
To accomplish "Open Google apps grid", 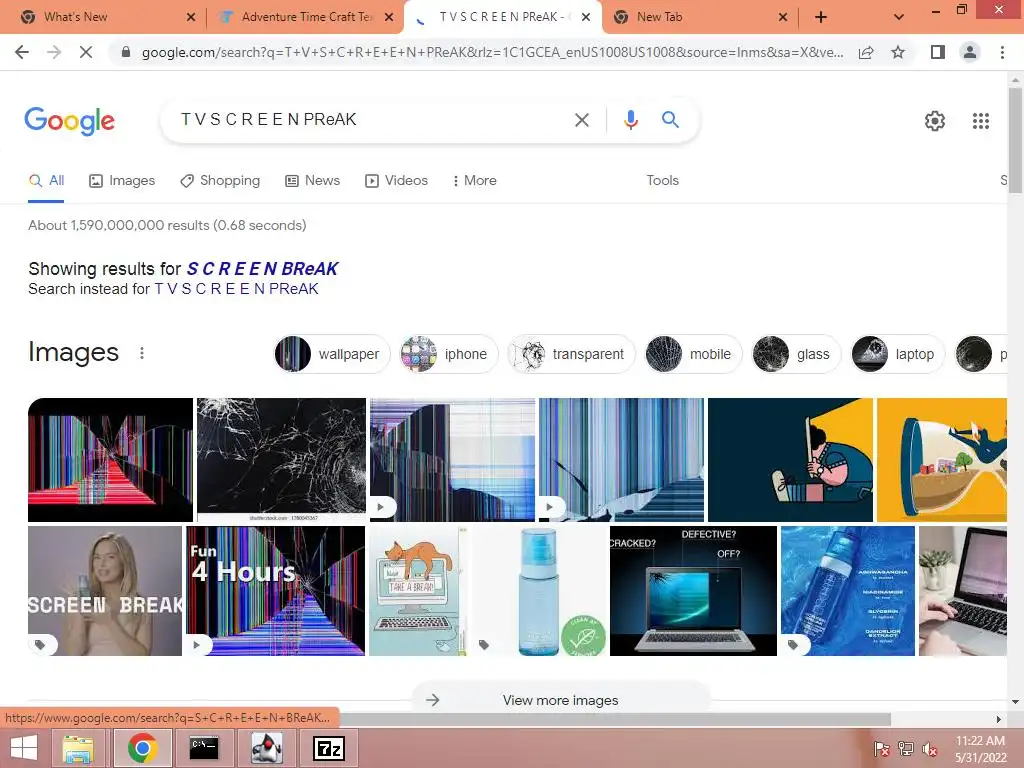I will coord(980,121).
